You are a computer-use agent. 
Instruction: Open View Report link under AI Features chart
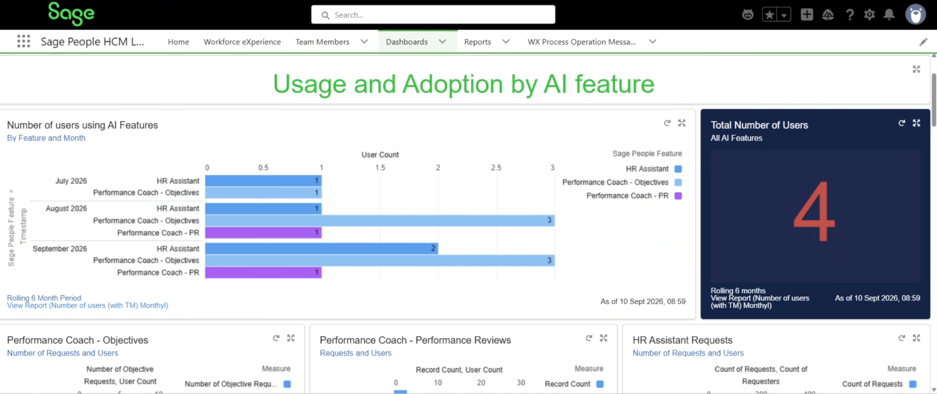point(88,306)
